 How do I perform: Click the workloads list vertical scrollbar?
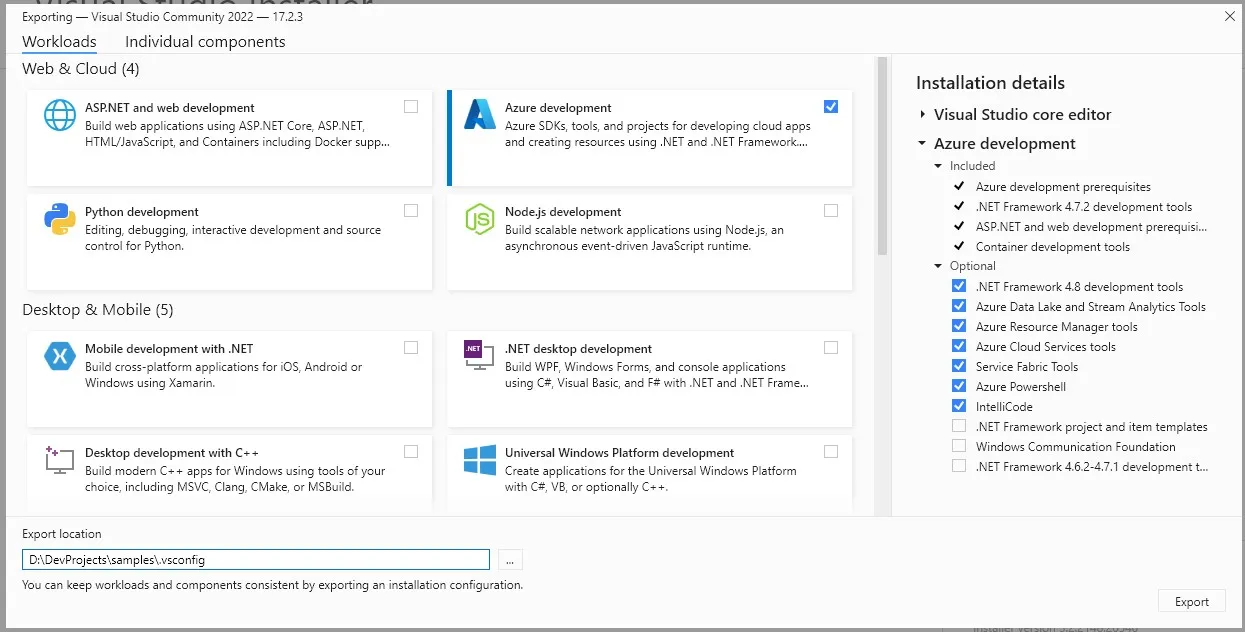tap(882, 156)
